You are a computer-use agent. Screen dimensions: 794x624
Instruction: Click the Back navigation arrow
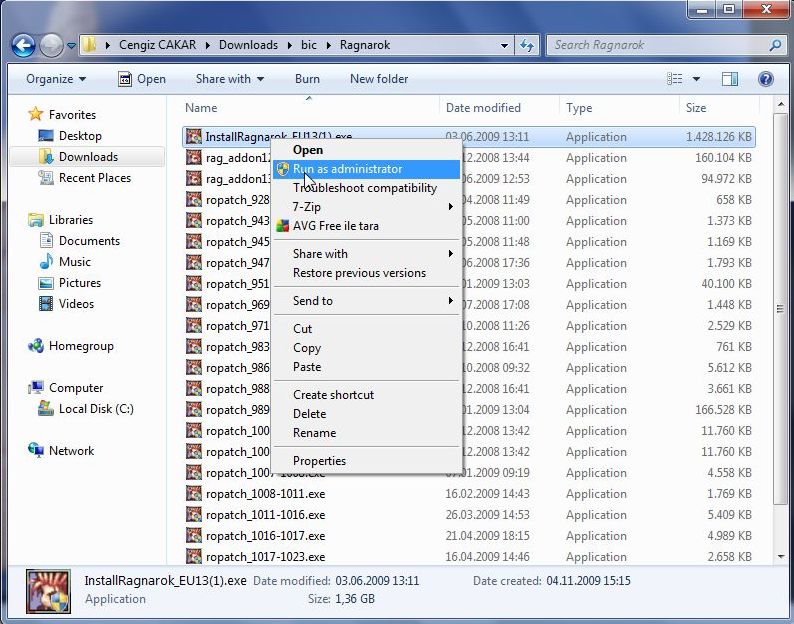[x=23, y=46]
